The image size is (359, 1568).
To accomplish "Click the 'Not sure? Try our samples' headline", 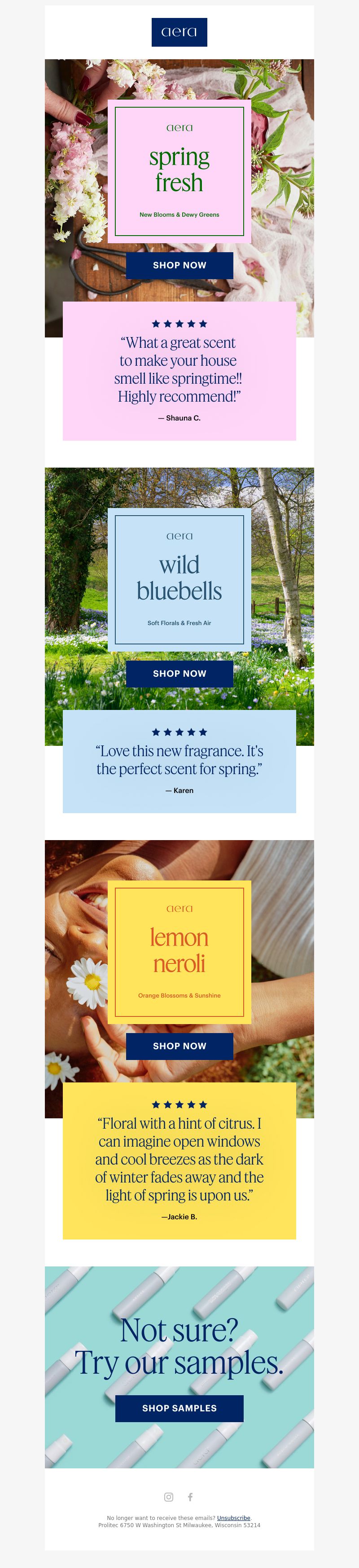I will (x=179, y=1346).
